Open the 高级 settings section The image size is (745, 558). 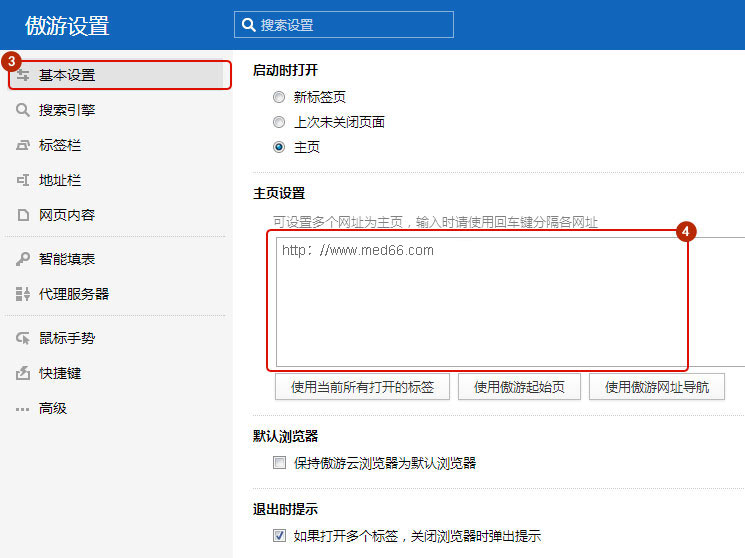[52, 408]
